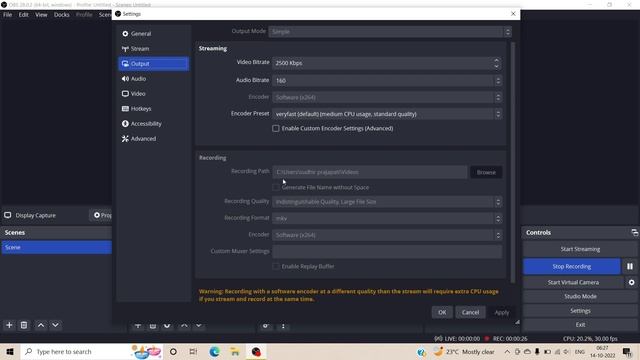640x360 pixels.
Task: Show hidden tray icons chevron
Action: [507, 352]
